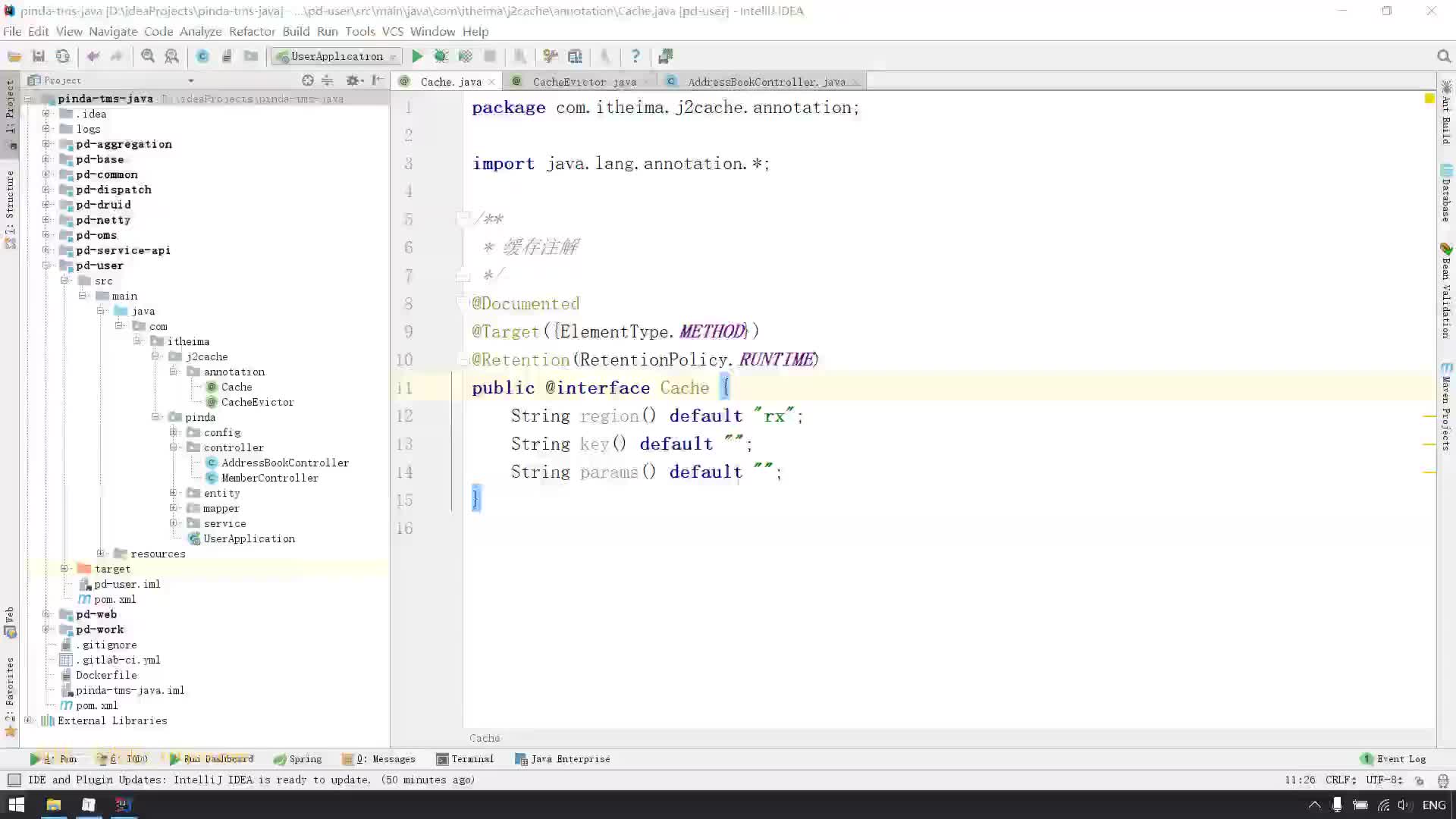Open the UTF-8 encoding selector
1456x819 pixels.
pyautogui.click(x=1384, y=780)
